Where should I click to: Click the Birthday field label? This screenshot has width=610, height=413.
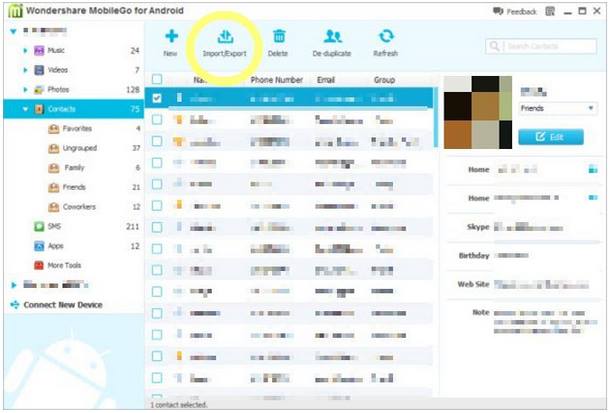[474, 256]
